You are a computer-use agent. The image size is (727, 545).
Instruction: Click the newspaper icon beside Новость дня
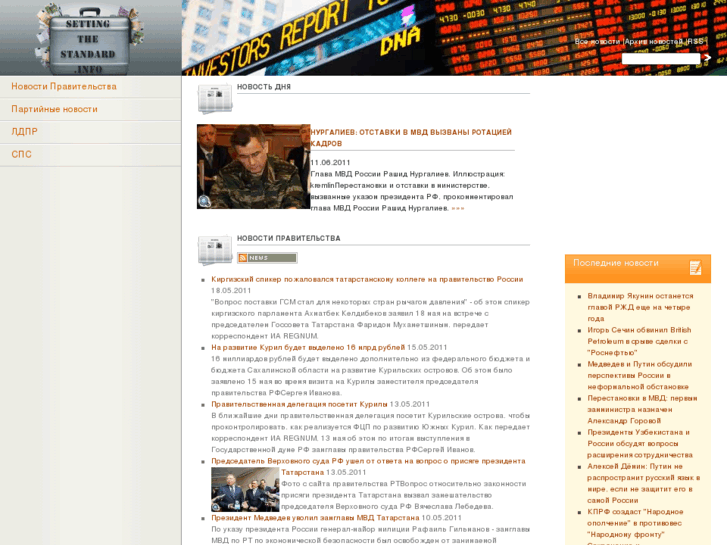[215, 98]
